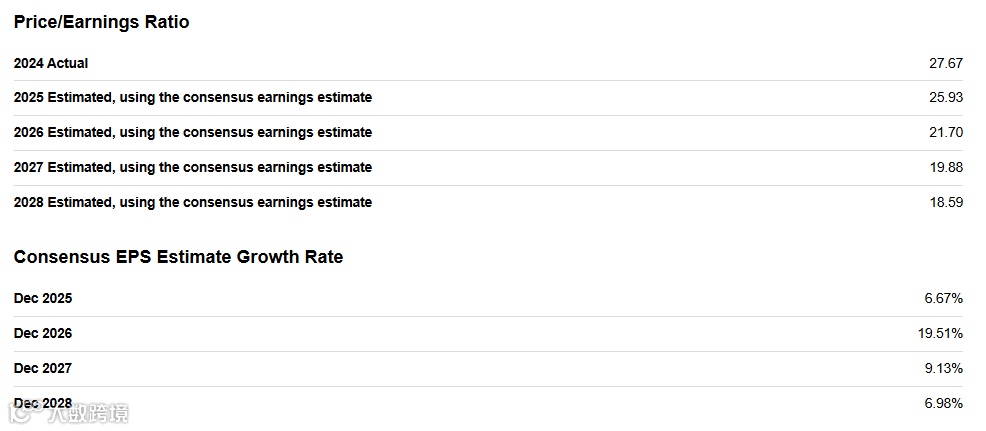Click the 19.88 ratio value

tap(945, 167)
